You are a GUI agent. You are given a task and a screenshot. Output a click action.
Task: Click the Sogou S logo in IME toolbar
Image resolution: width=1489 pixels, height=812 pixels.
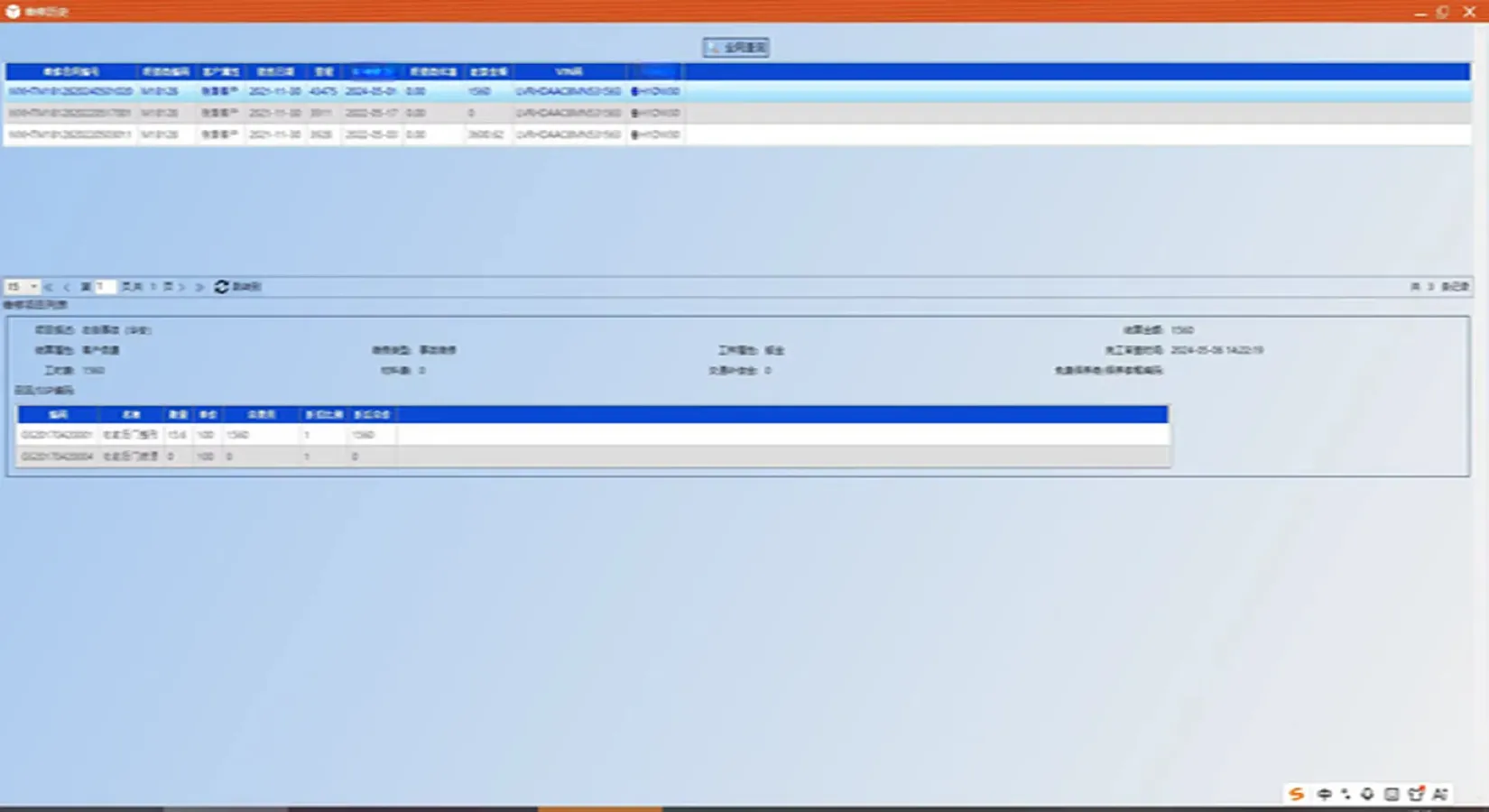(1297, 794)
